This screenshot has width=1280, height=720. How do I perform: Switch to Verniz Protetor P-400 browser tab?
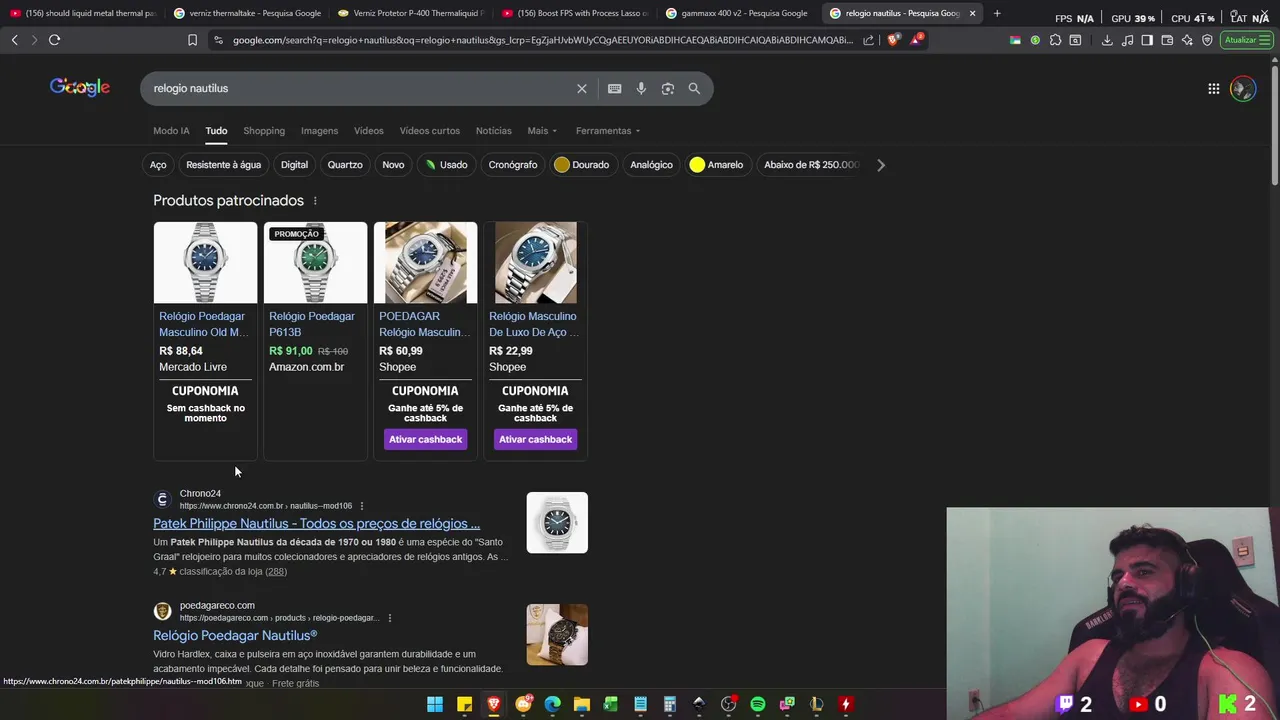pos(410,13)
